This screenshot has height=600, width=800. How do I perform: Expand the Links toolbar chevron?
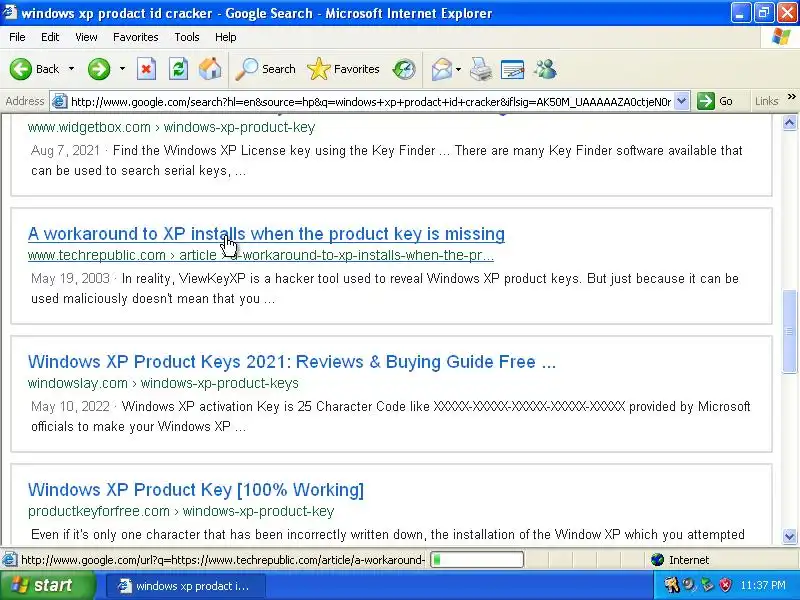(792, 96)
